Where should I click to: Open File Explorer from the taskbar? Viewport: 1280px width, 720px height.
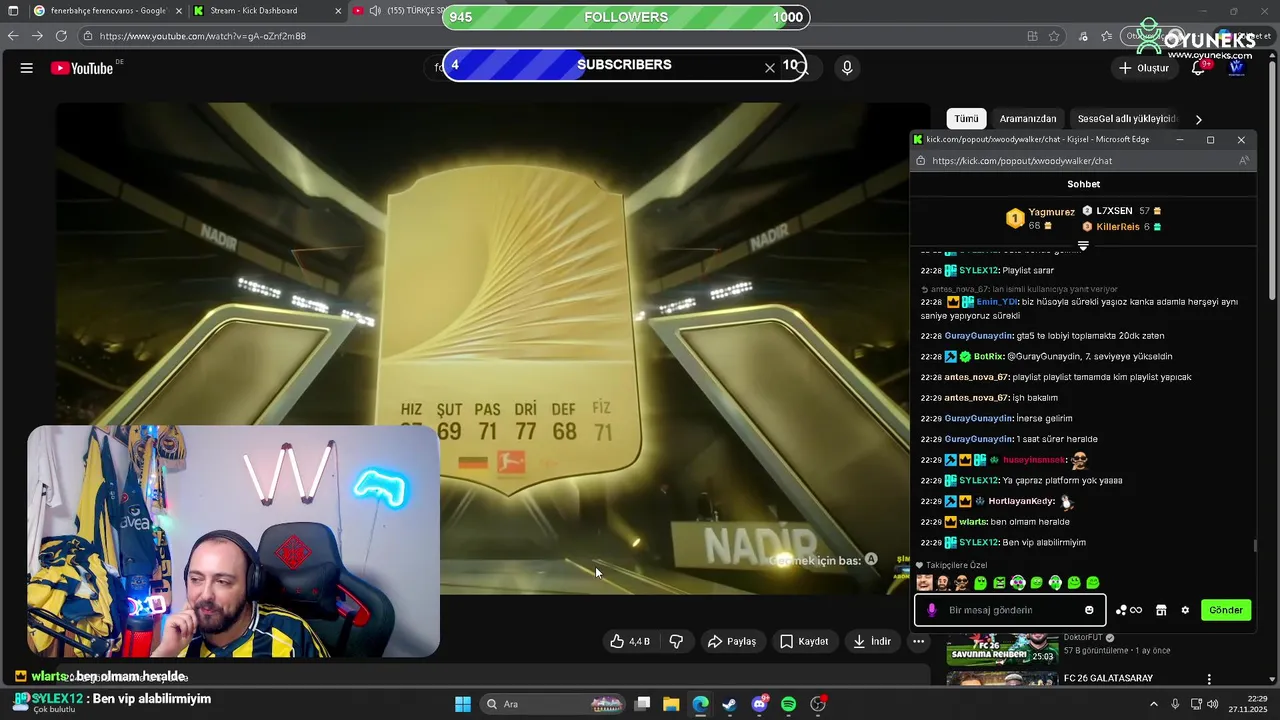click(x=671, y=704)
